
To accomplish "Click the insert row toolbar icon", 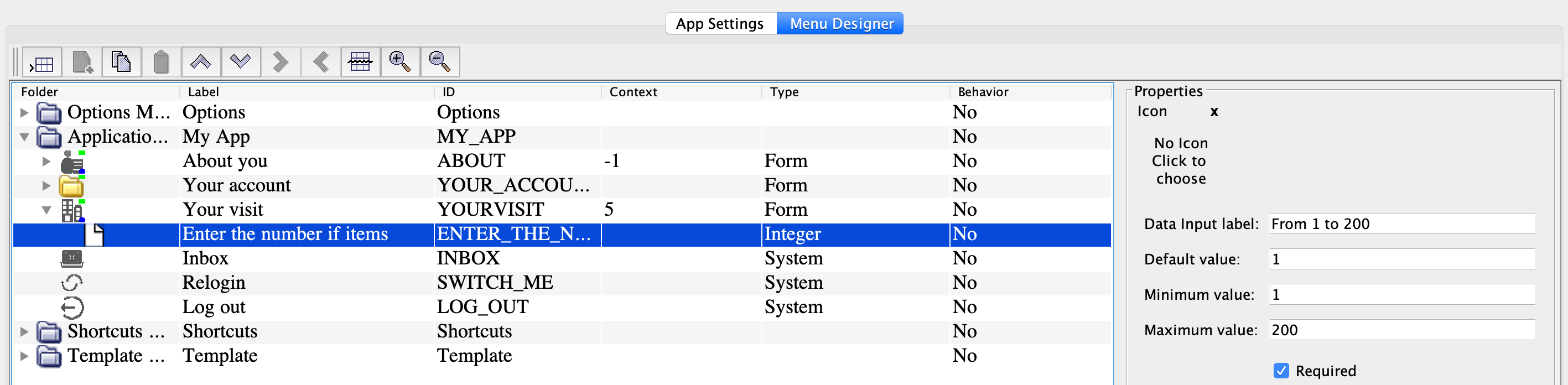I will pos(42,62).
